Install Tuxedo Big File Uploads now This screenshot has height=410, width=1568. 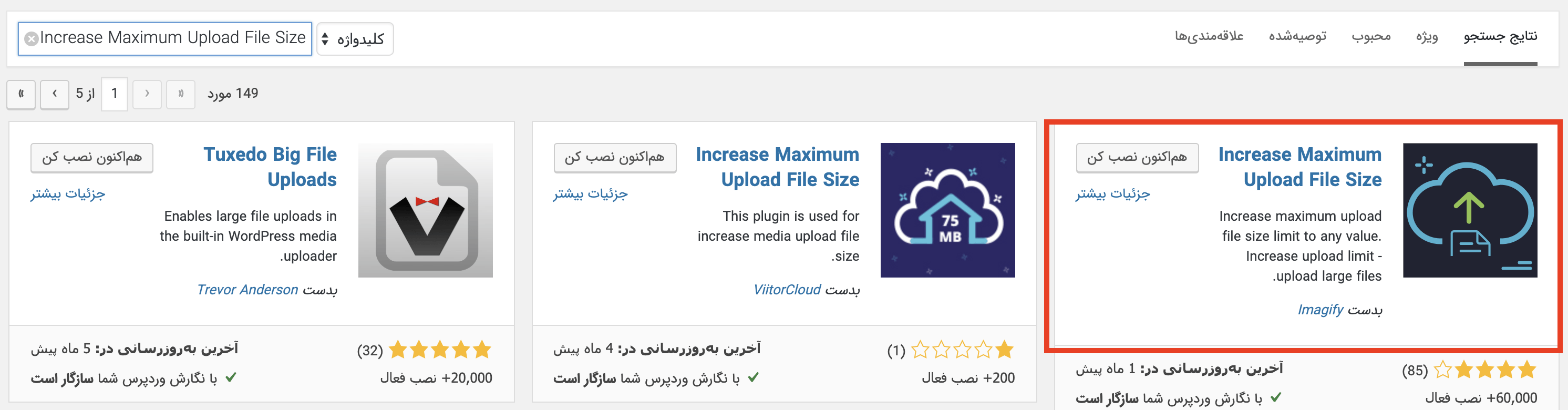click(x=92, y=158)
